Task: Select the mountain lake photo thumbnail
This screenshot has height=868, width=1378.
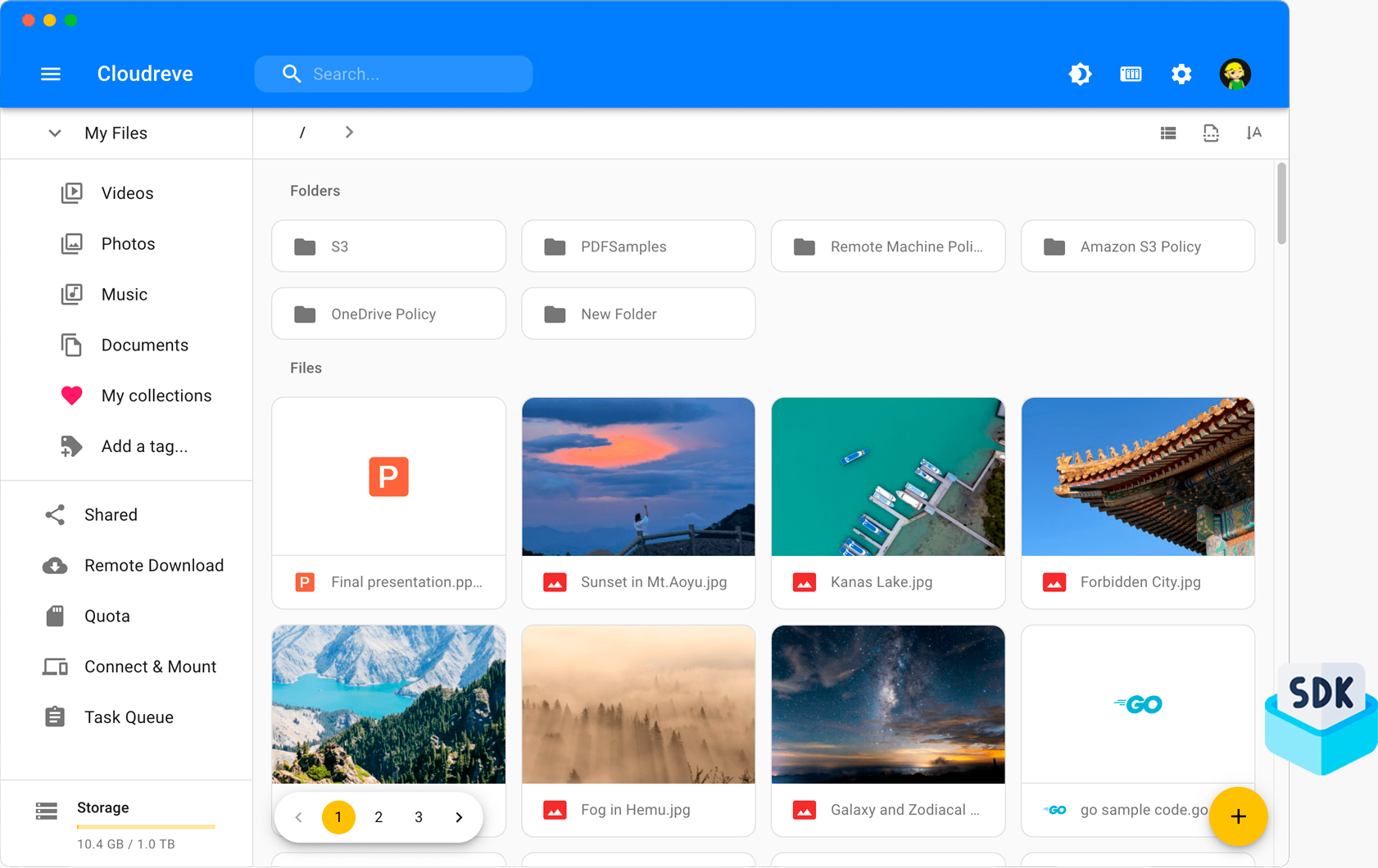Action: [x=388, y=704]
